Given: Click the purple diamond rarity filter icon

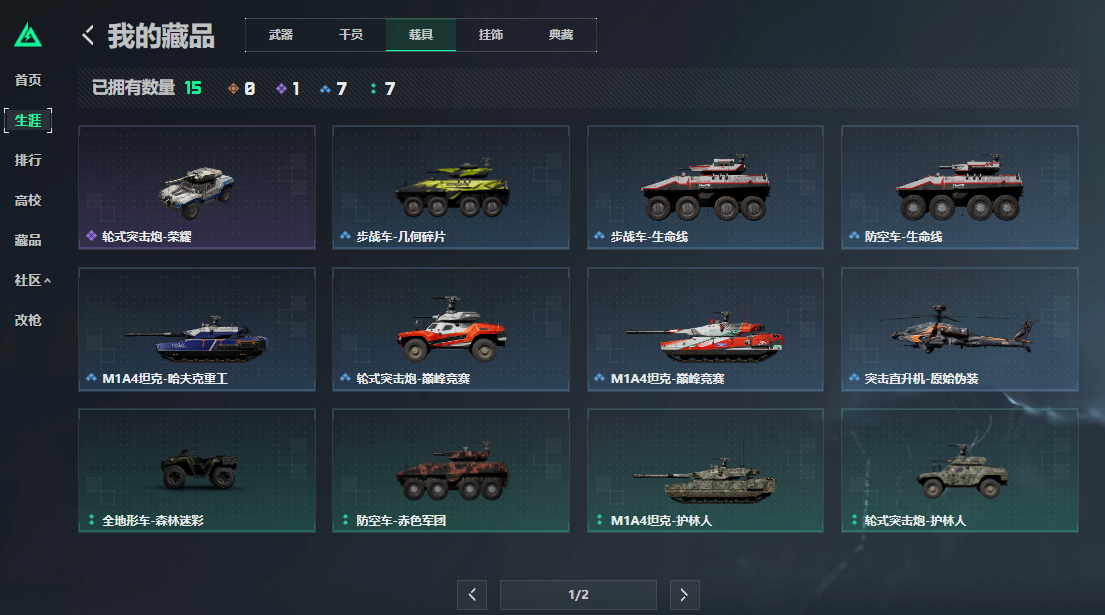Looking at the screenshot, I should [x=281, y=89].
